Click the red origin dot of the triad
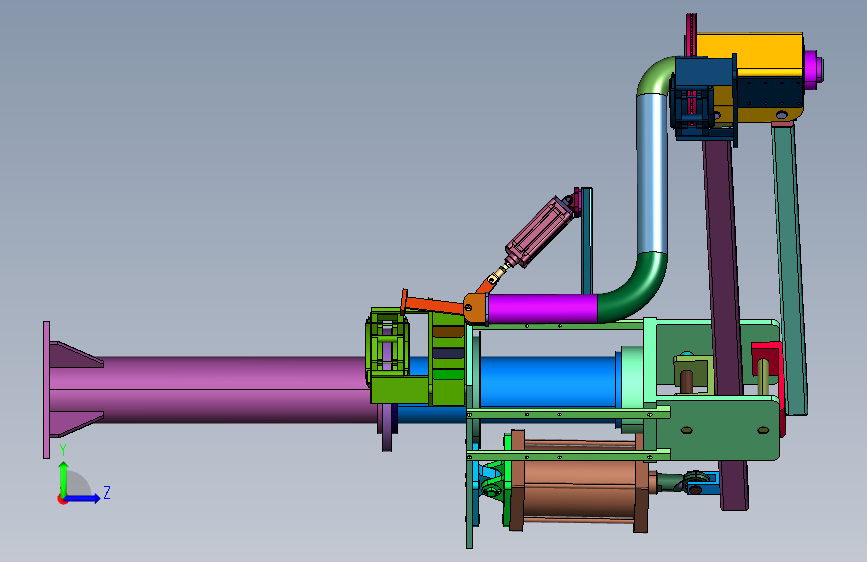The image size is (867, 562). 62,499
